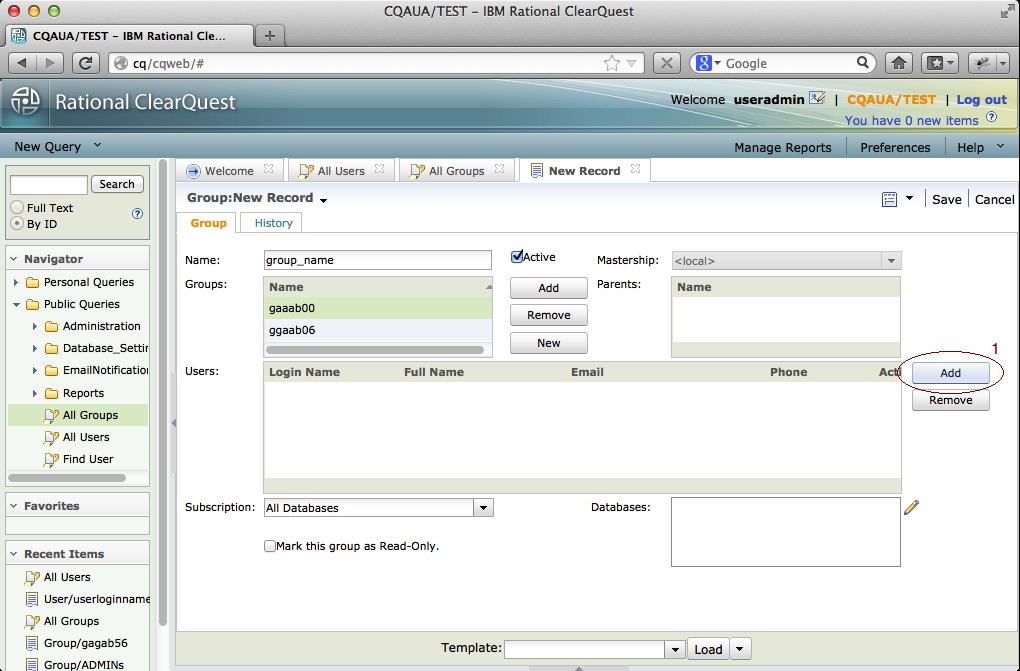Switch to the All Groups tab
Viewport: 1020px width, 671px height.
click(x=457, y=171)
